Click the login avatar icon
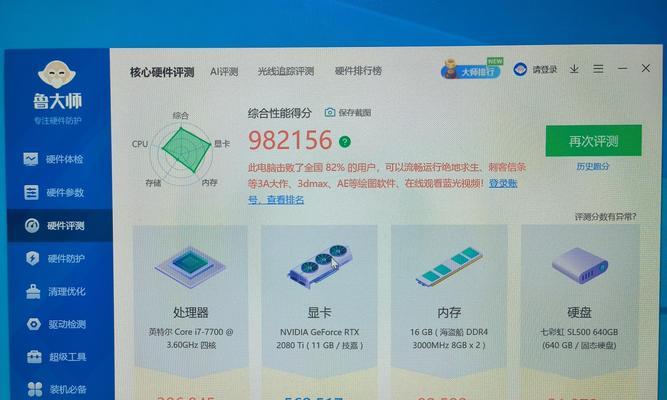The image size is (667, 400). [520, 69]
